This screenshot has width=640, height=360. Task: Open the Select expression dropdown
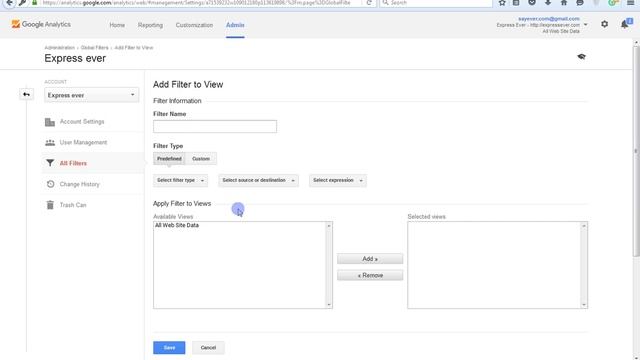click(x=338, y=180)
